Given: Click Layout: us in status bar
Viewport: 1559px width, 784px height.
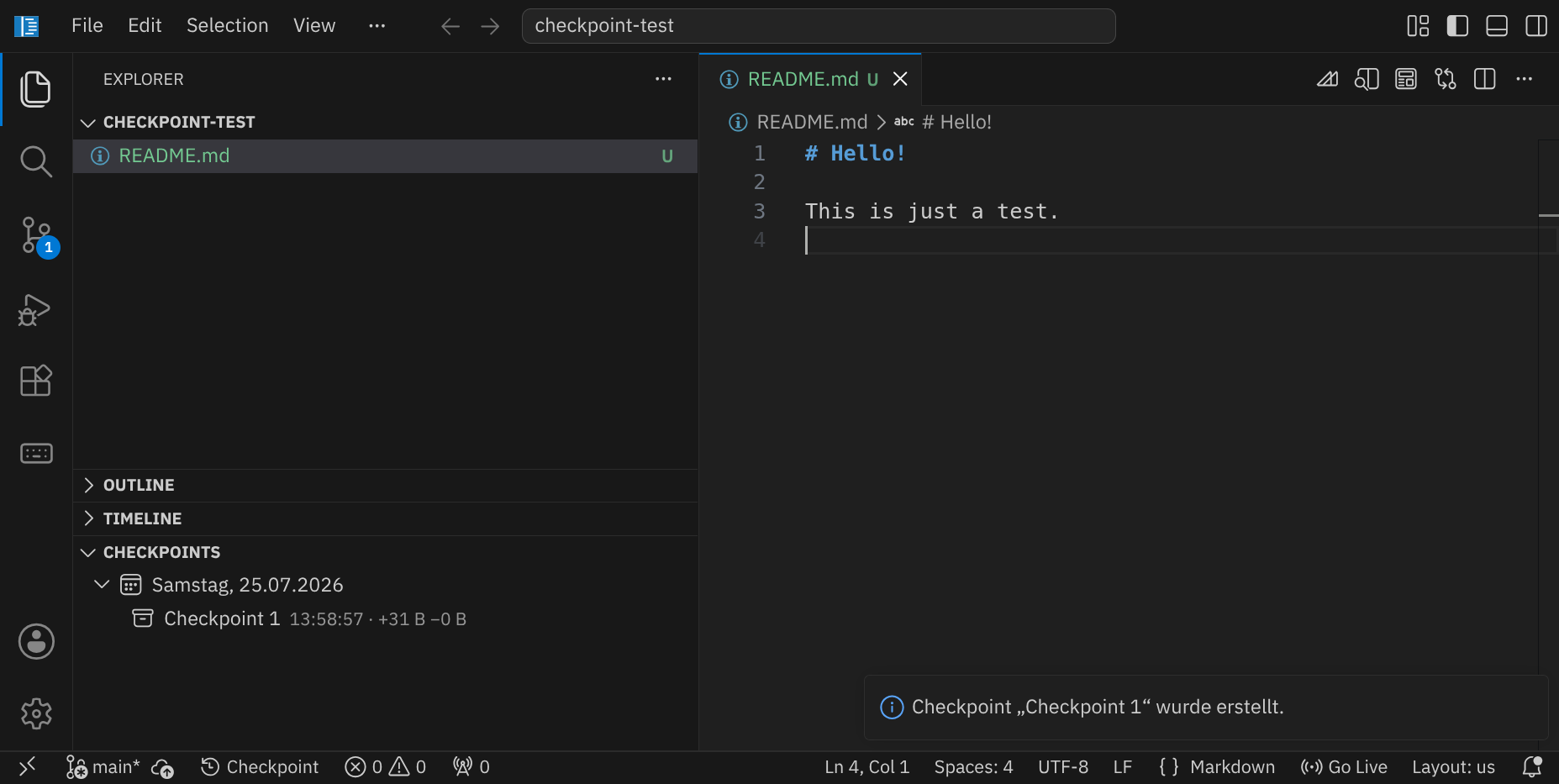Looking at the screenshot, I should click(x=1453, y=767).
